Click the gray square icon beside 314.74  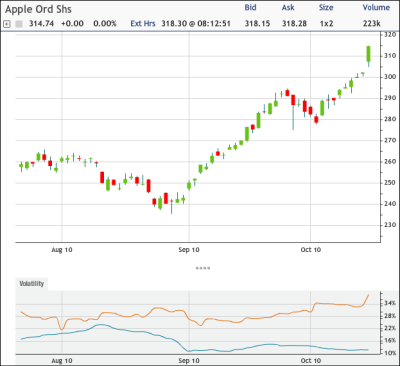[x=19, y=24]
